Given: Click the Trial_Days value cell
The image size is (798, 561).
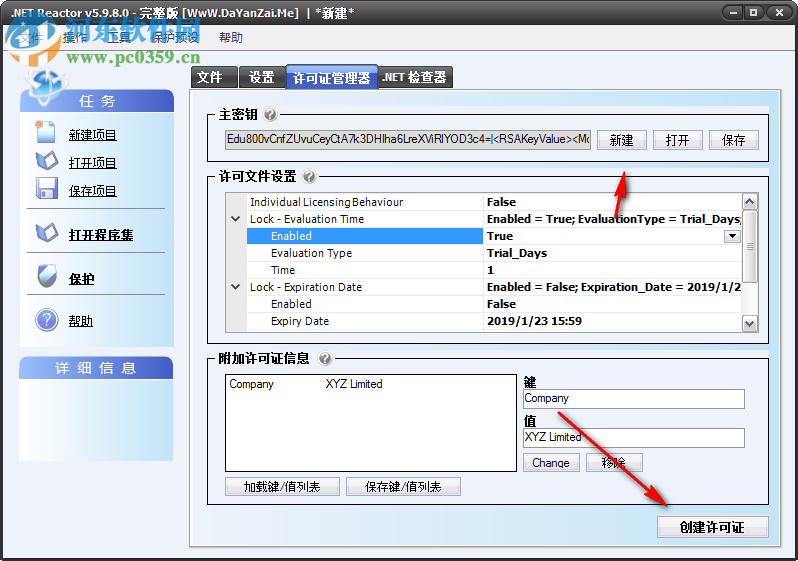Looking at the screenshot, I should [x=612, y=253].
